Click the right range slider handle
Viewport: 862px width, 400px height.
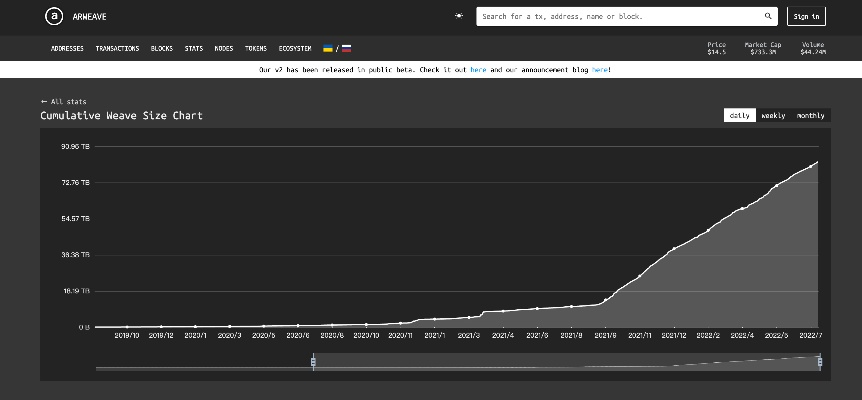[x=820, y=362]
